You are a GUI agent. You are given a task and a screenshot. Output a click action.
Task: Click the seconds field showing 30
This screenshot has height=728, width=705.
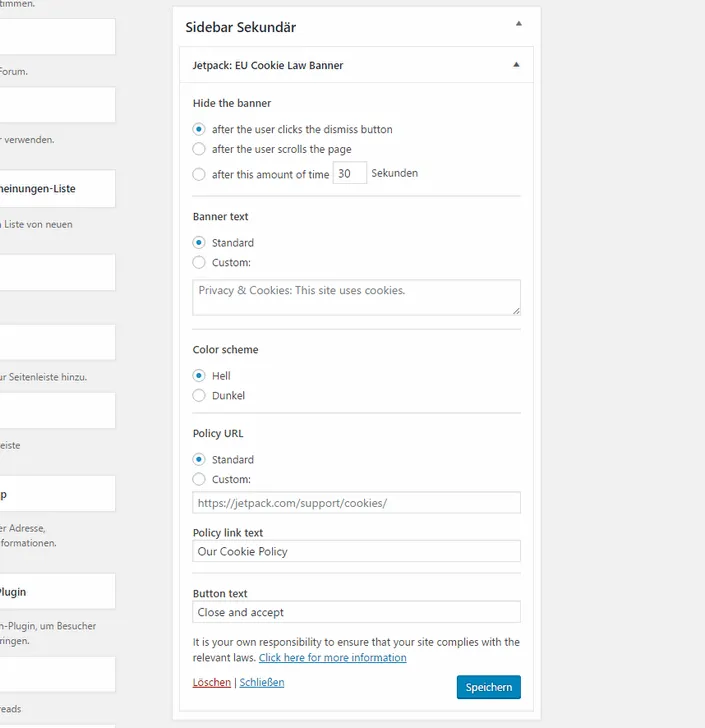(x=350, y=173)
